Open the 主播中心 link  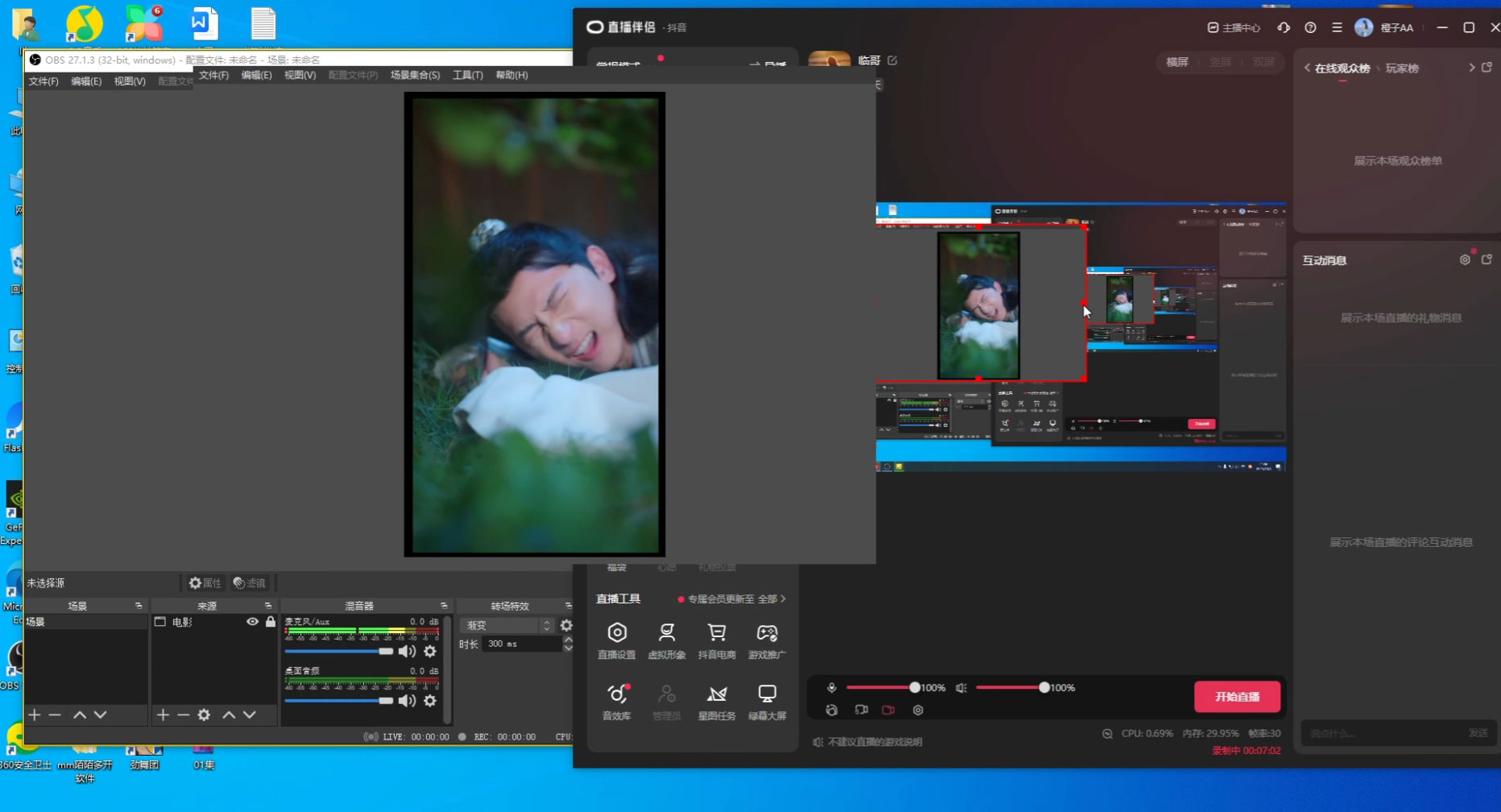(1234, 27)
